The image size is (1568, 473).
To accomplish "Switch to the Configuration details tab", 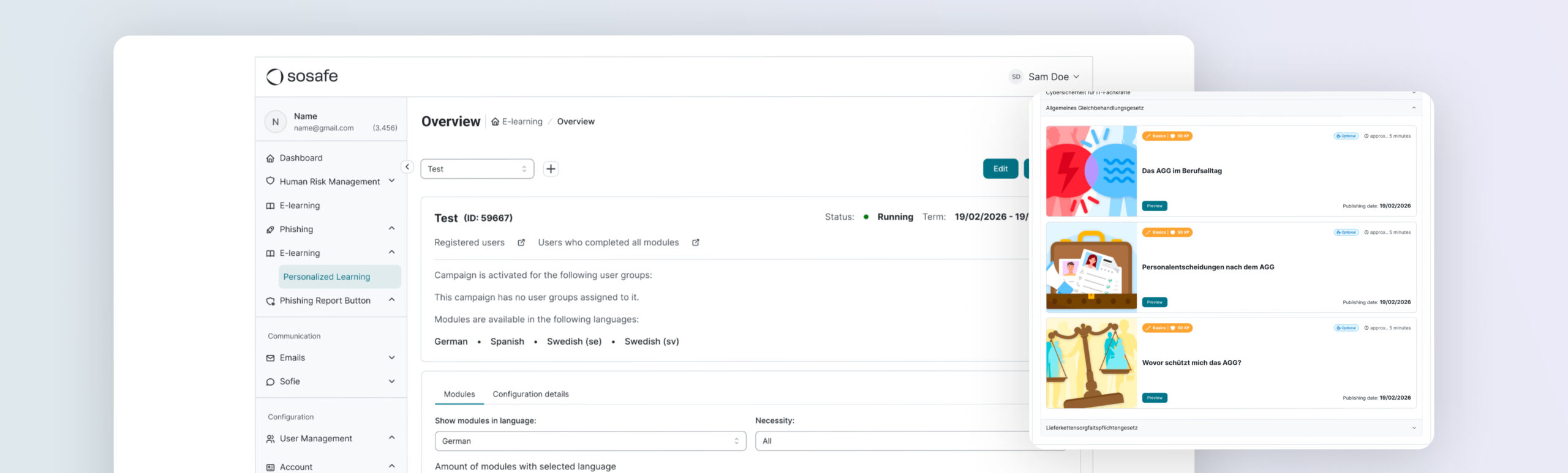I will (x=530, y=395).
